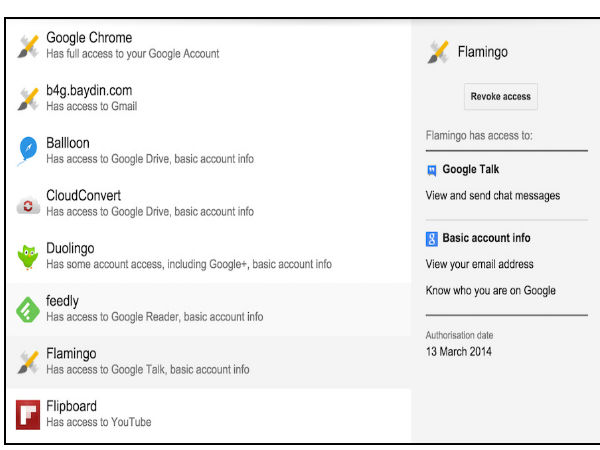
Task: Select the Duolingo app name
Action: tap(70, 248)
